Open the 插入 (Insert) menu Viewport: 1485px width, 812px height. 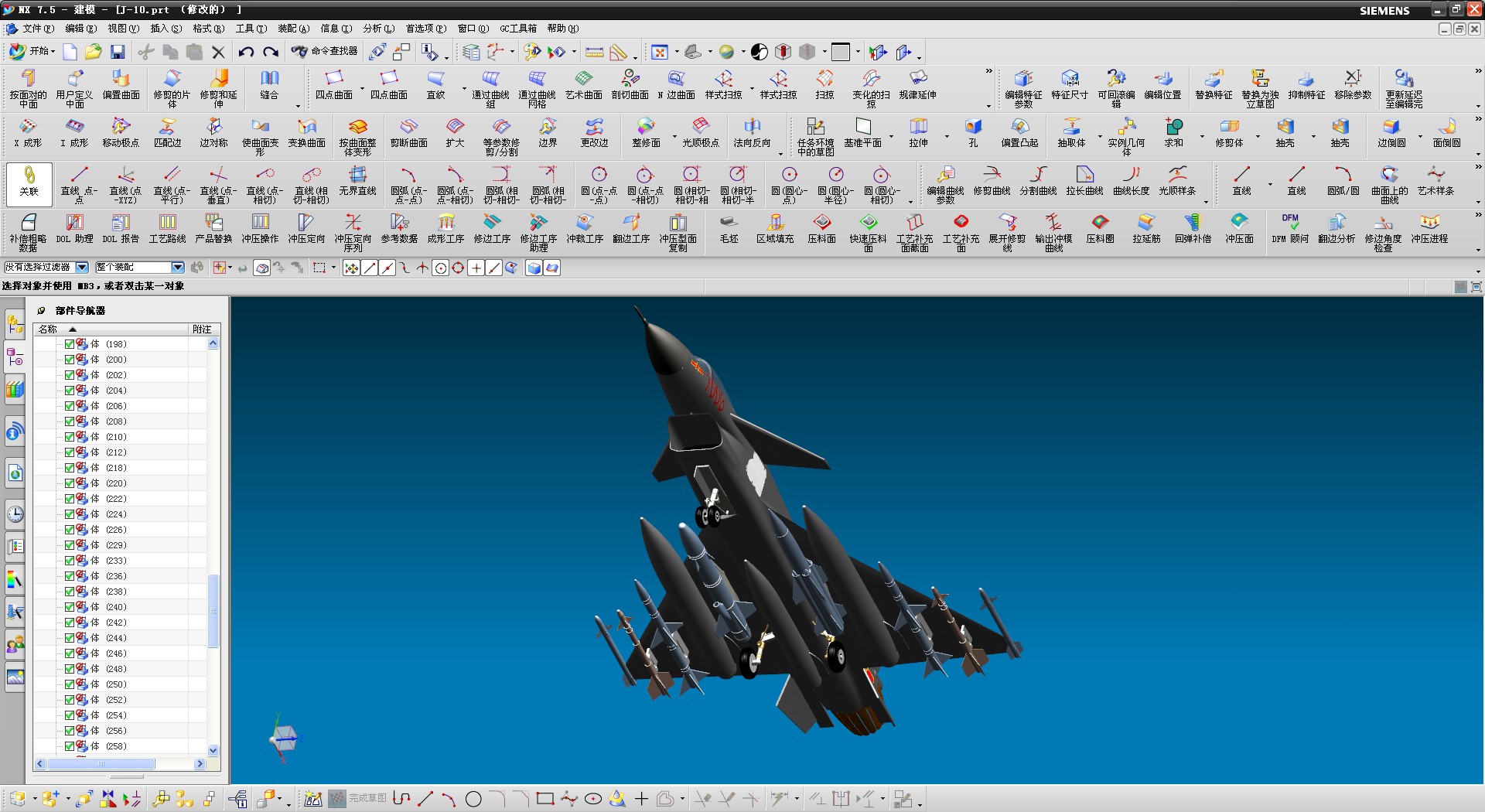coord(166,29)
